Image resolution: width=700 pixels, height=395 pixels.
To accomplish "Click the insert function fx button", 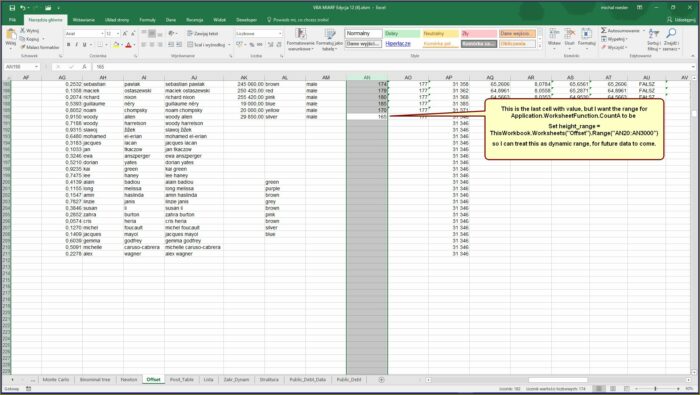I will [84, 67].
